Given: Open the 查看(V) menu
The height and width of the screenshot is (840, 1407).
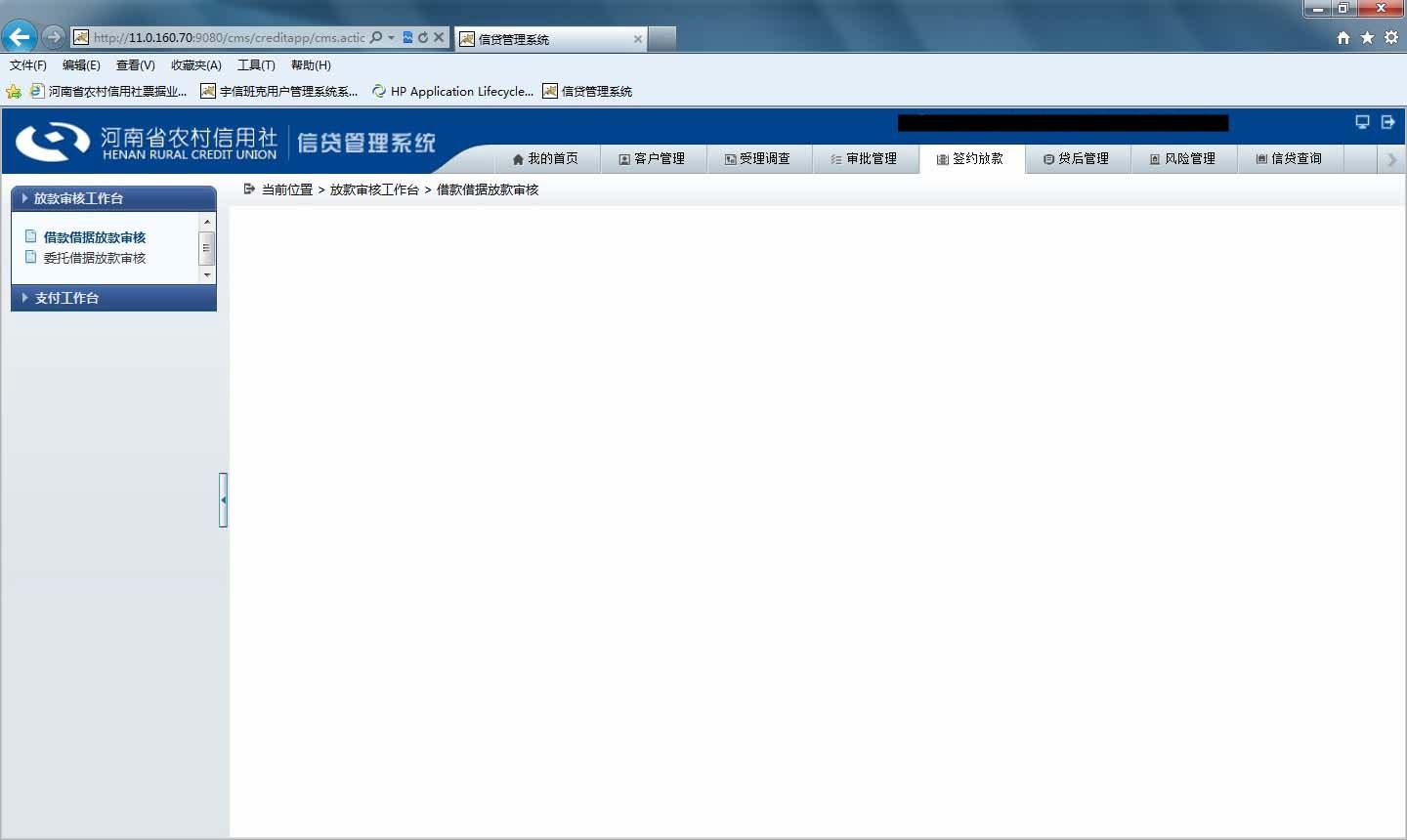Looking at the screenshot, I should (135, 65).
